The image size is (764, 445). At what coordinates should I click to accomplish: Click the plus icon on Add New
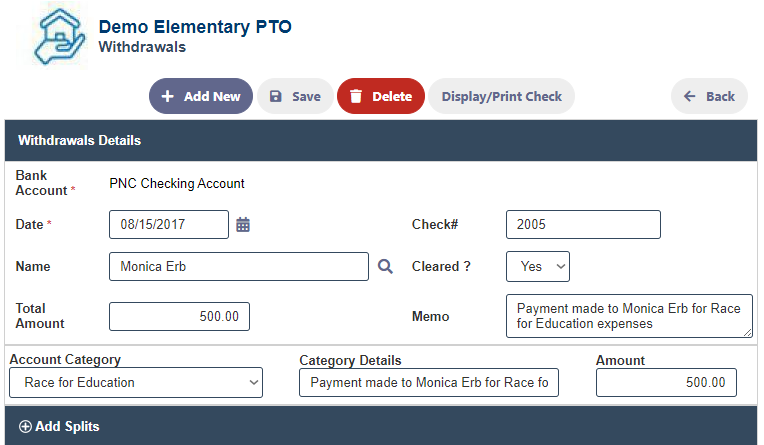coord(168,96)
